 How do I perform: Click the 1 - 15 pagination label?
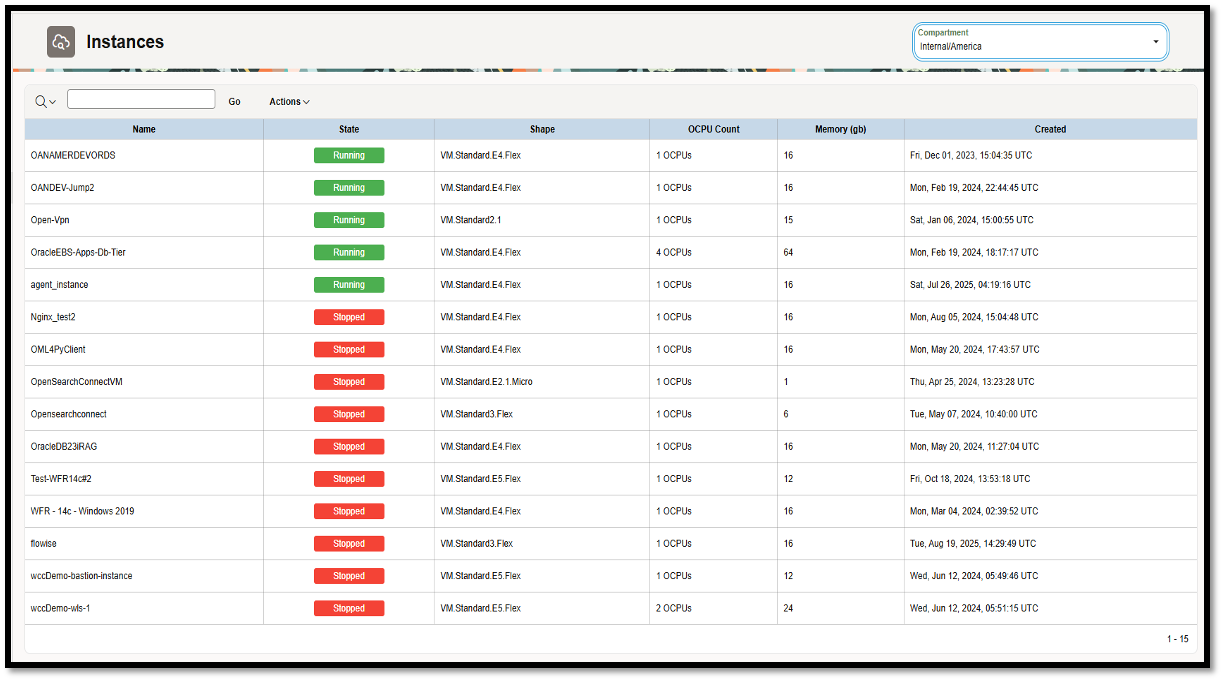(1177, 638)
